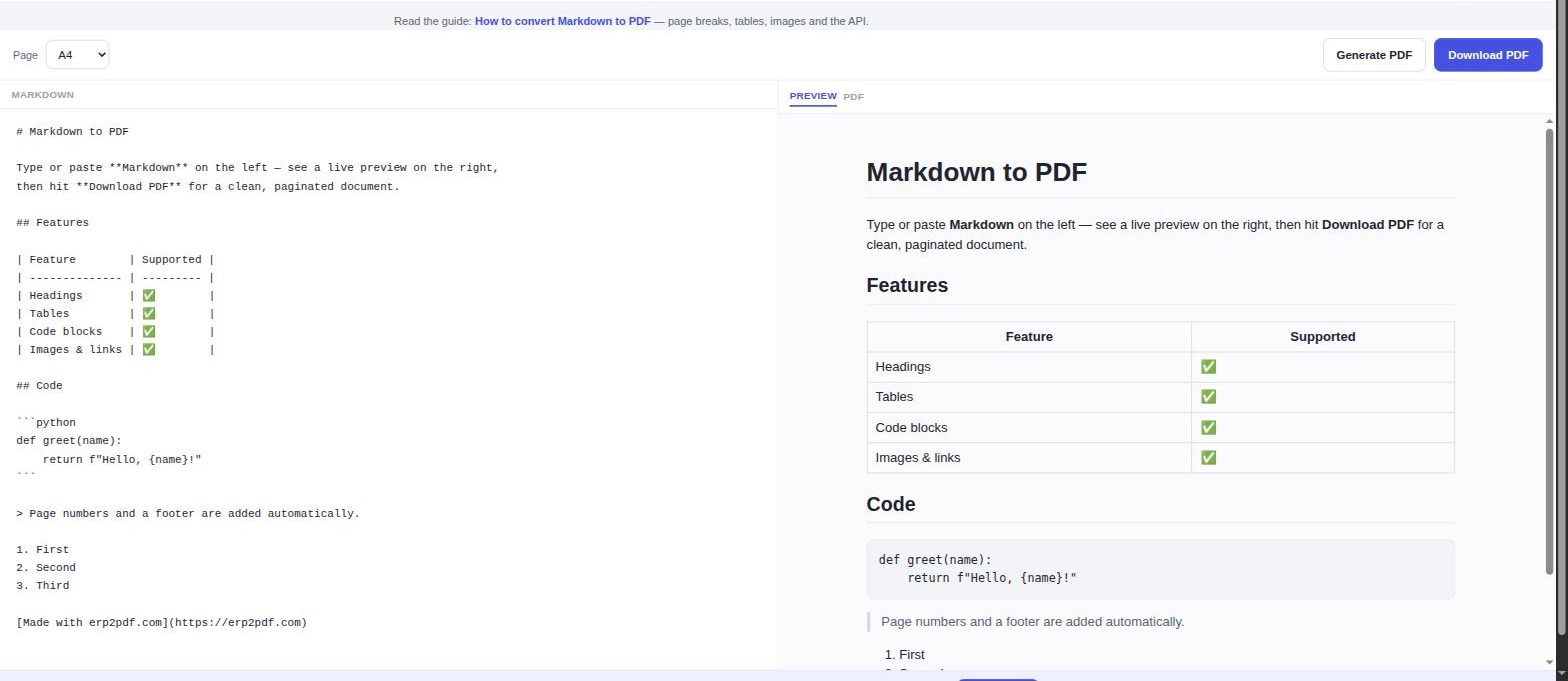
Task: Click the 'Code' heading in preview
Action: [891, 504]
